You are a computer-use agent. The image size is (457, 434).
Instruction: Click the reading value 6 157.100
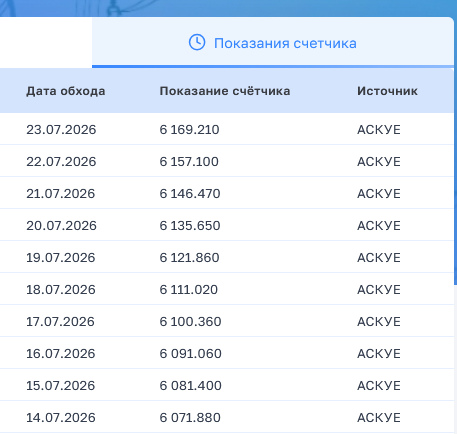point(189,162)
